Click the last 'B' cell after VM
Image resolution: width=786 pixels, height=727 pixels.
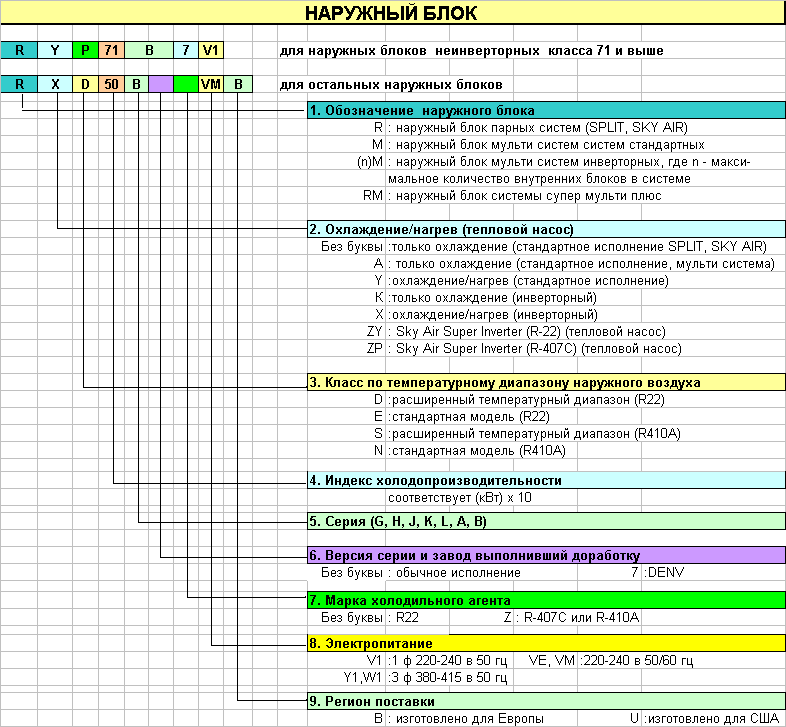(238, 84)
